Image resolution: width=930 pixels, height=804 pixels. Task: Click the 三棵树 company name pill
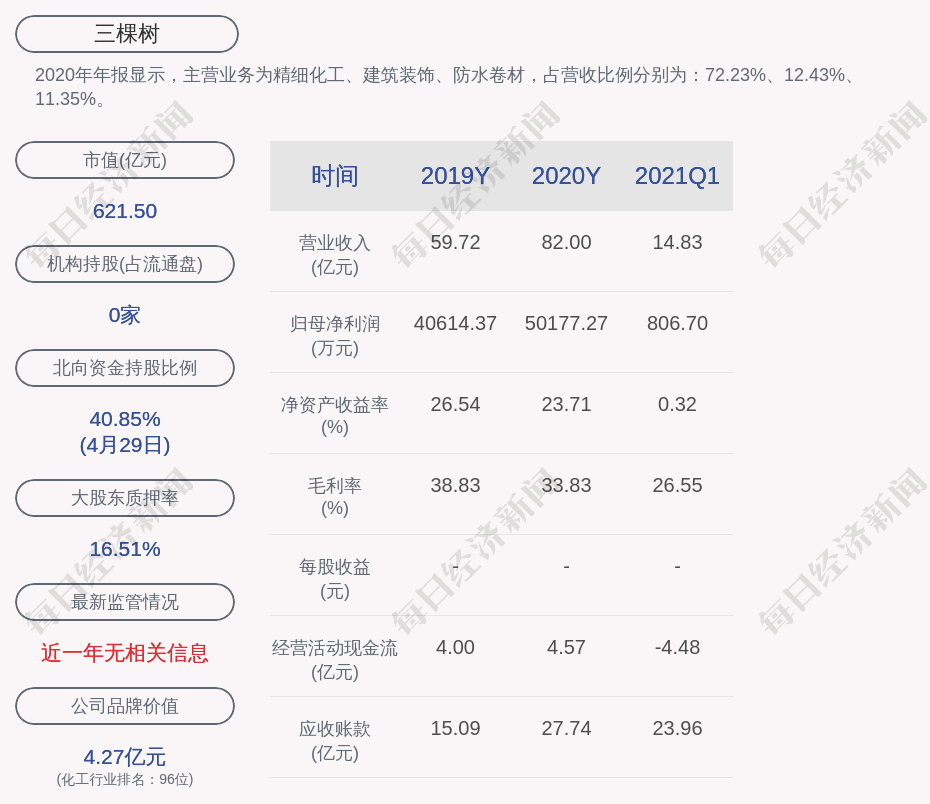127,34
